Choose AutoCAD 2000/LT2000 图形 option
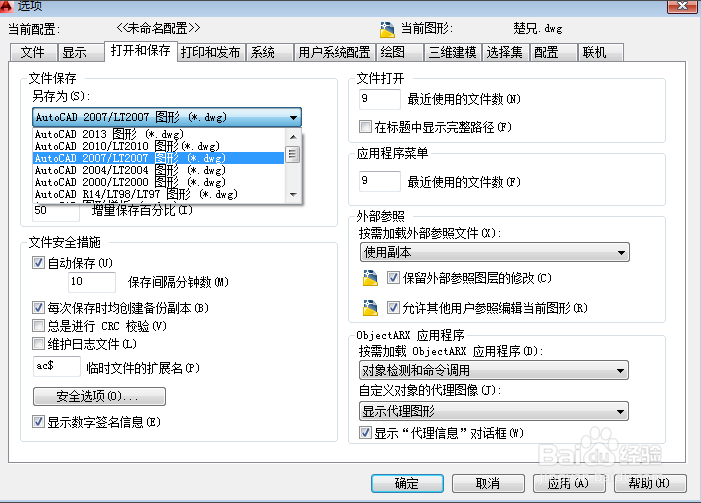Viewport: 701px width, 503px height. click(159, 182)
